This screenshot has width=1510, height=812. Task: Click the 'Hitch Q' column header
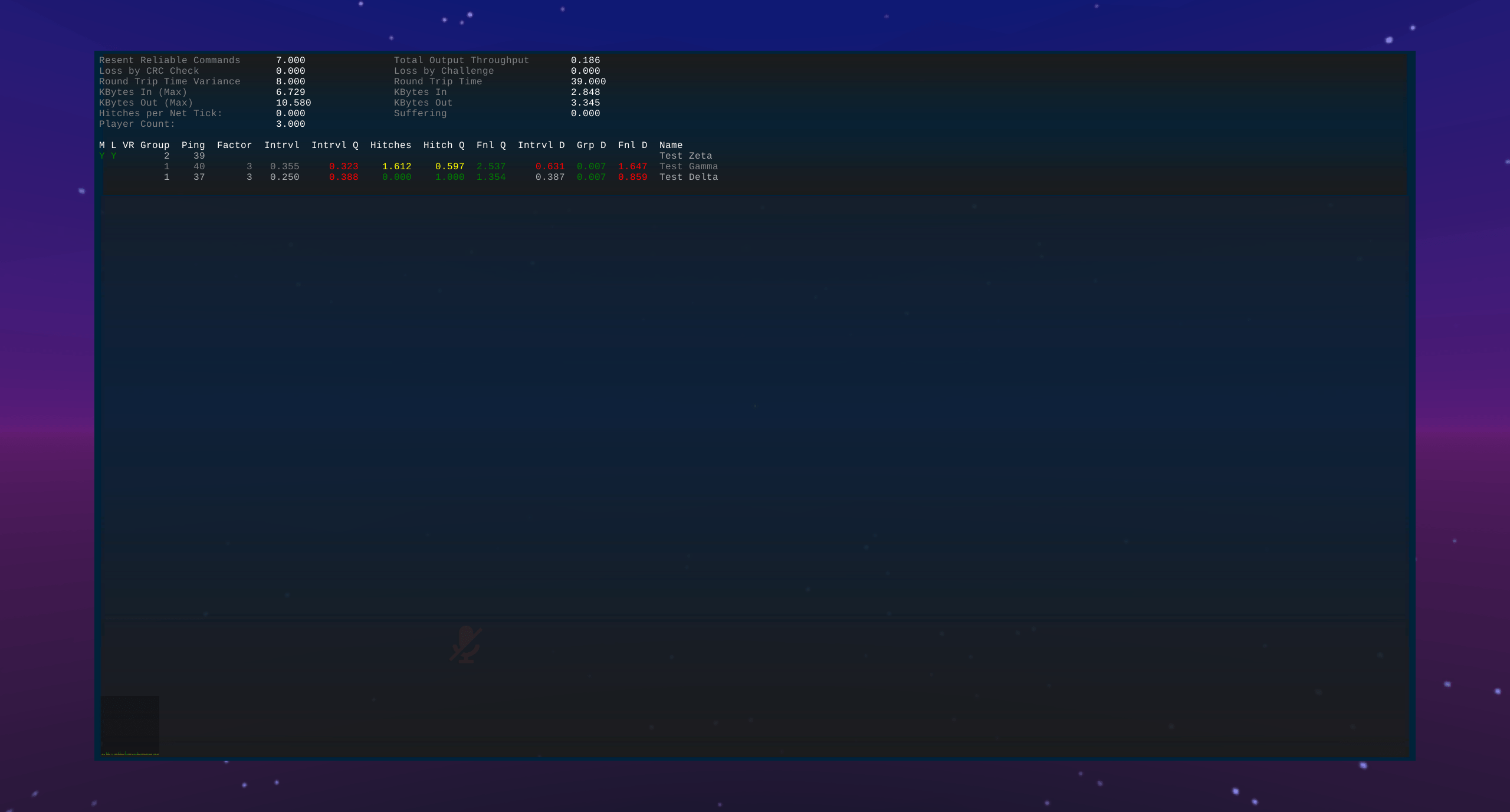point(444,145)
